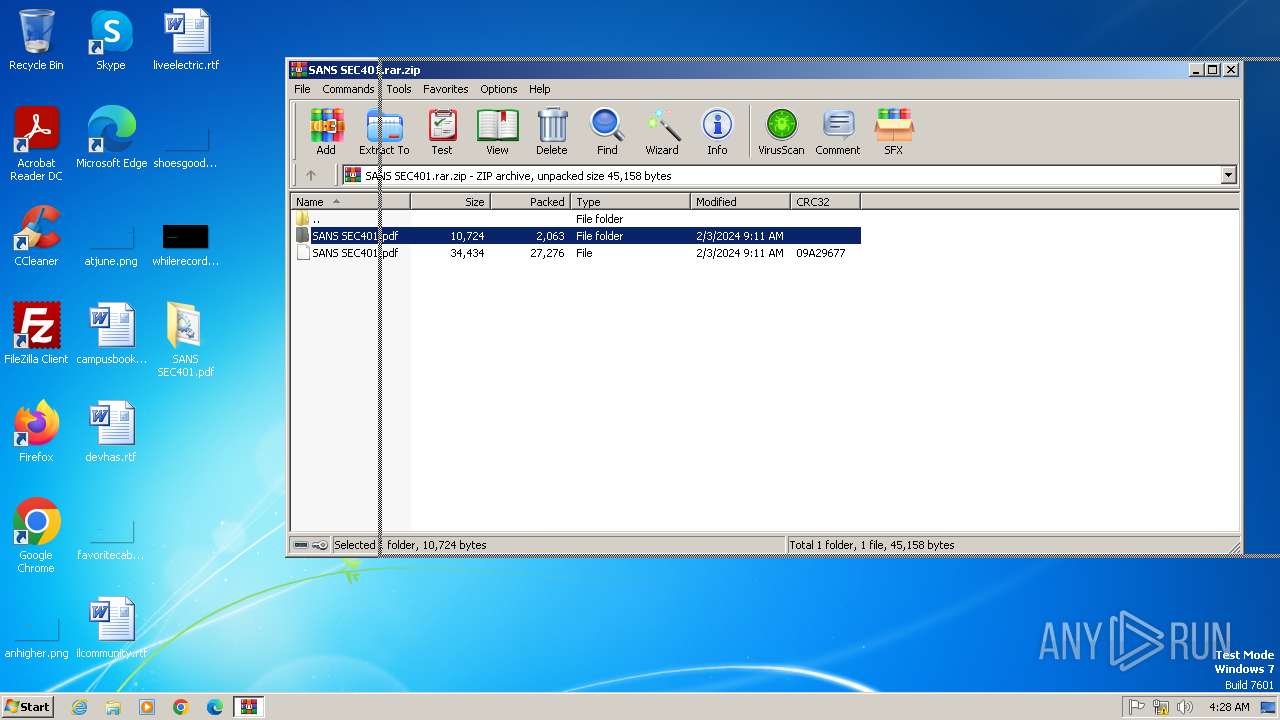Click CRC32 value 09A29677

[821, 253]
